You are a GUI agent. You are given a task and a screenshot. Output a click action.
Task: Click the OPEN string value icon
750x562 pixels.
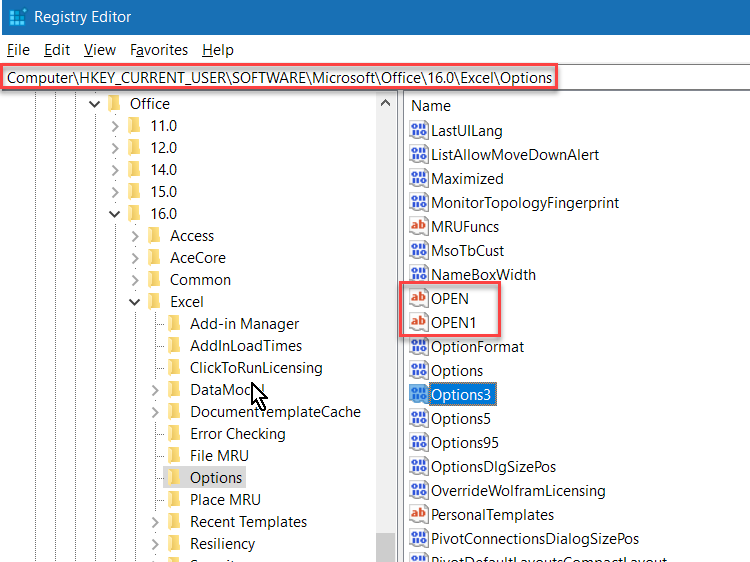(419, 298)
